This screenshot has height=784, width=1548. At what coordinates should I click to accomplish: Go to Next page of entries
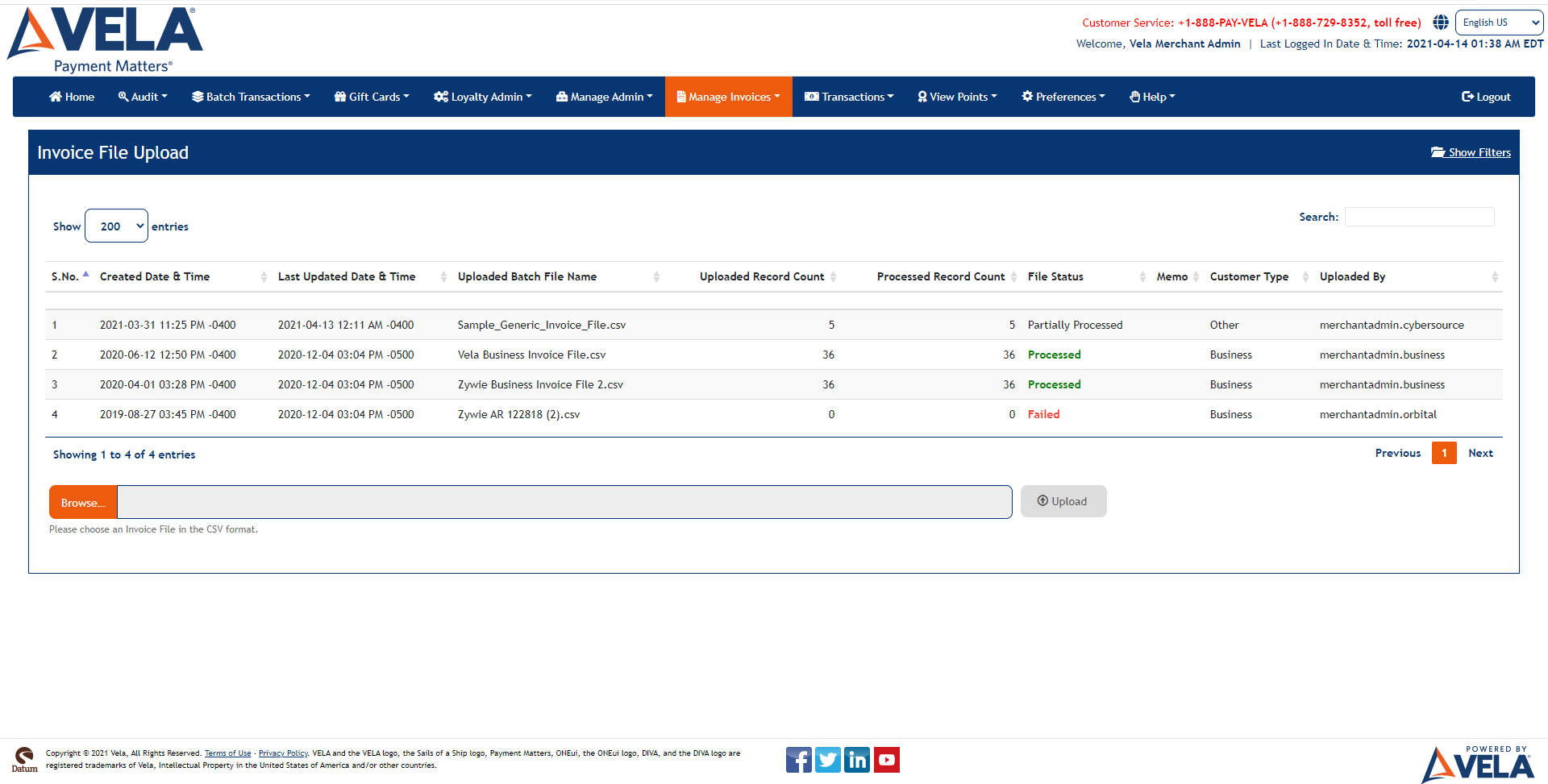tap(1480, 453)
